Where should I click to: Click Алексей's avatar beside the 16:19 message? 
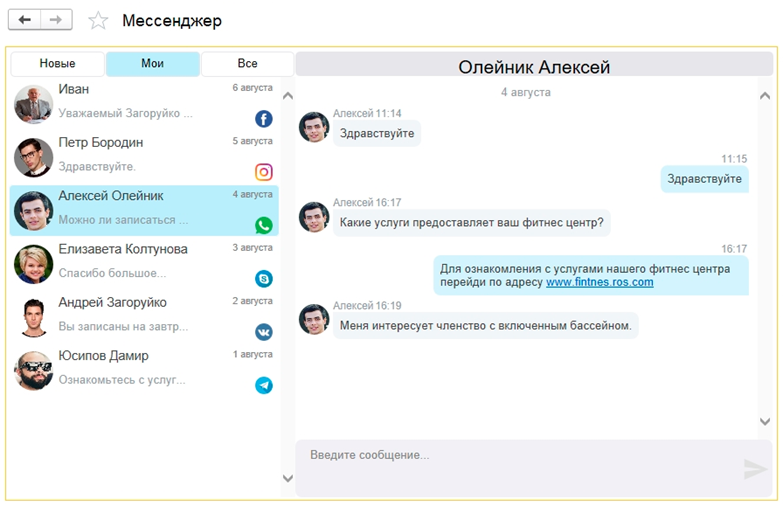[314, 319]
